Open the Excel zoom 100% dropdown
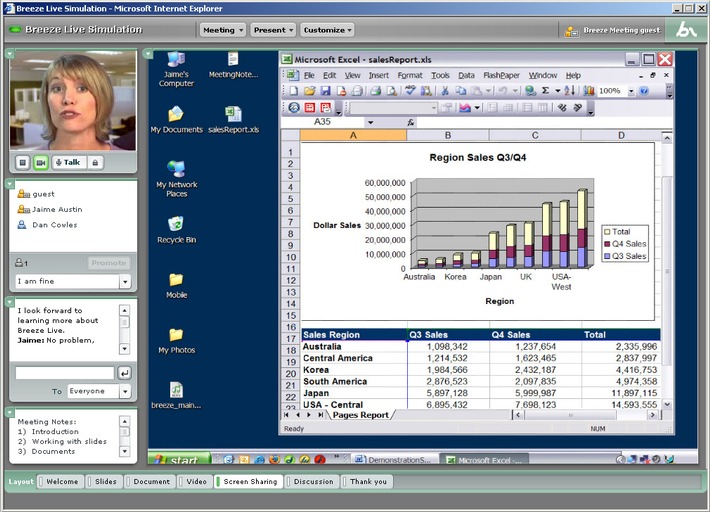This screenshot has height=512, width=710. click(631, 91)
